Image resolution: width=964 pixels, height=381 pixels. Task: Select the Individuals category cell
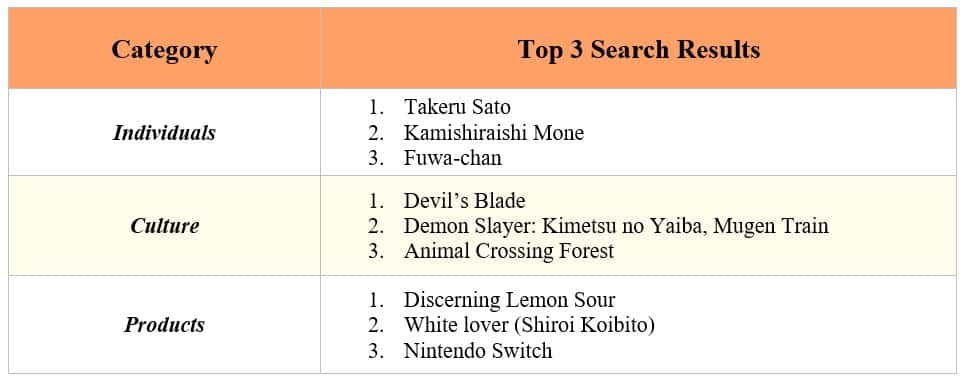[164, 133]
